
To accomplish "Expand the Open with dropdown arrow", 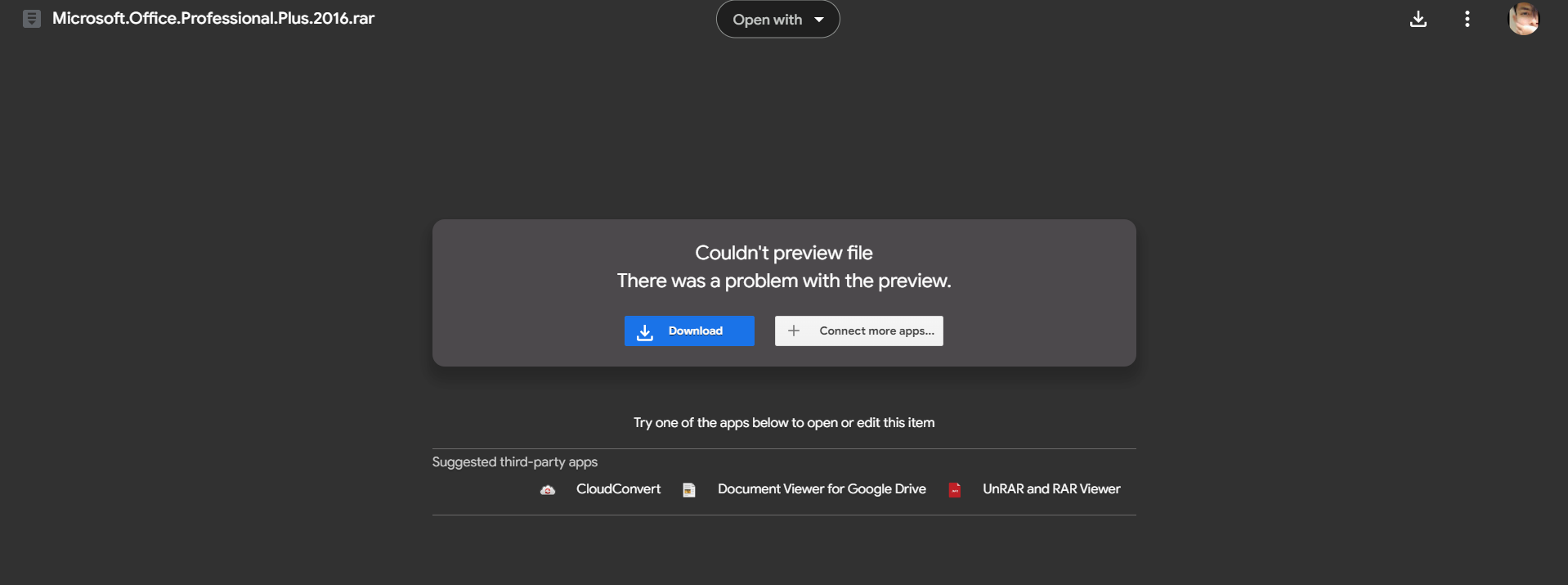I will (819, 20).
